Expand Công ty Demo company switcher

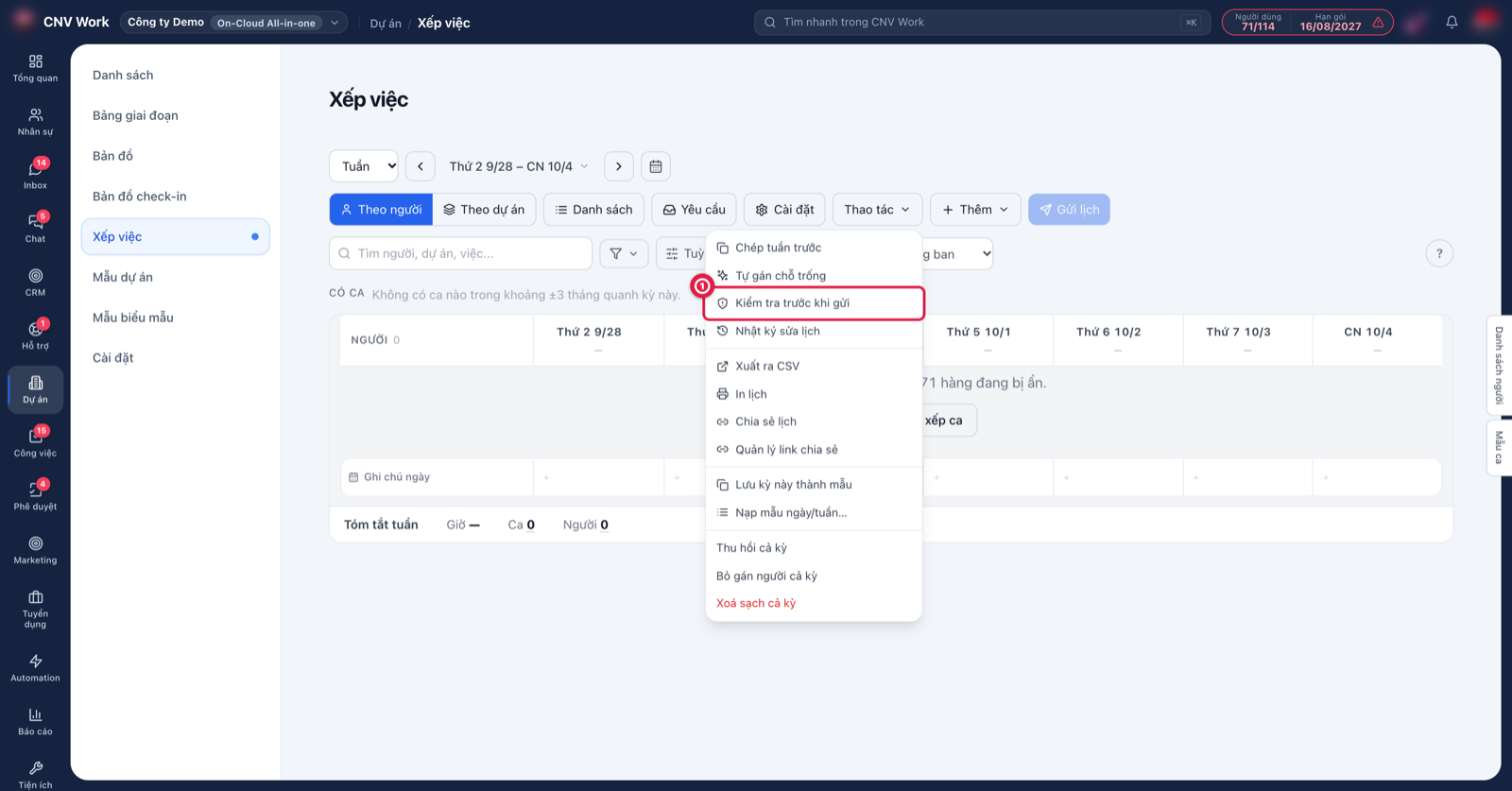232,22
